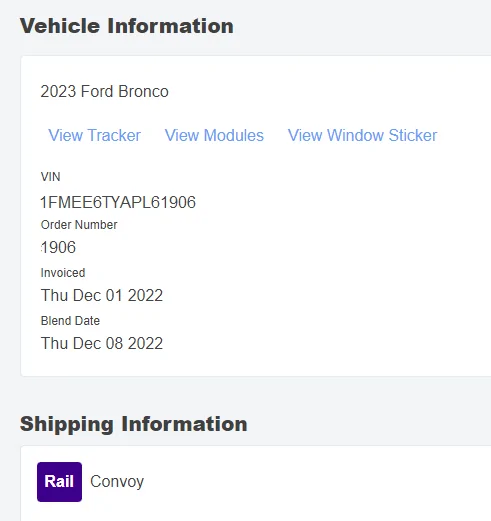
Task: Open the View Window Sticker link
Action: click(x=362, y=135)
